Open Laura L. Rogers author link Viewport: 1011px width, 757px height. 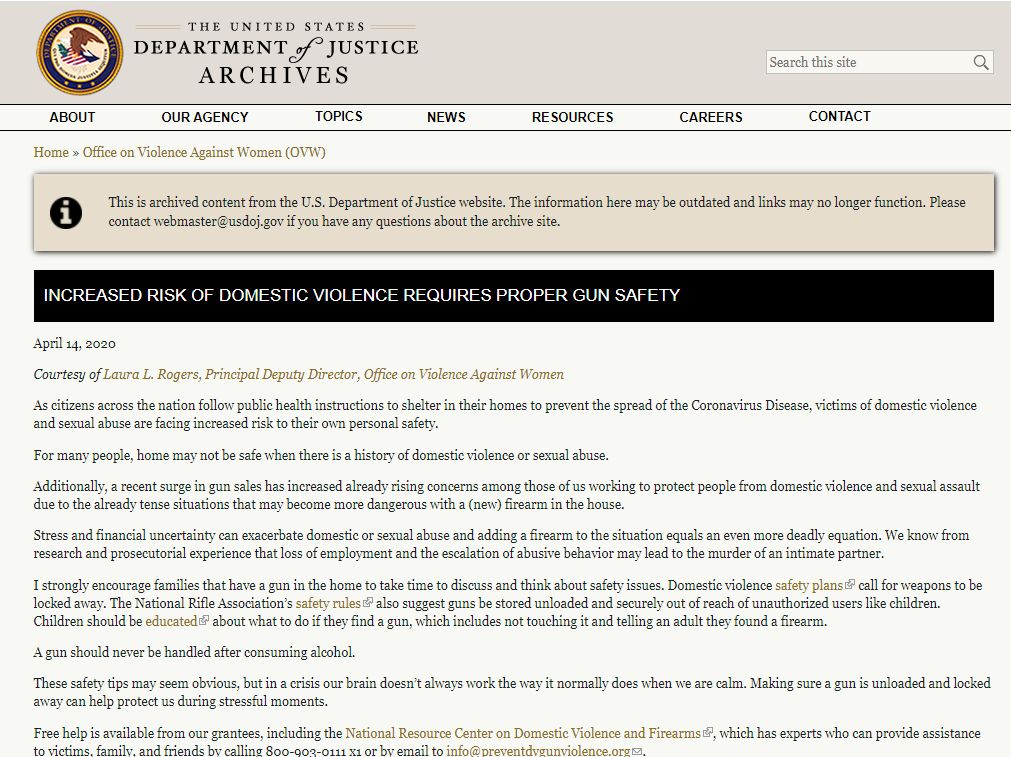tap(333, 375)
